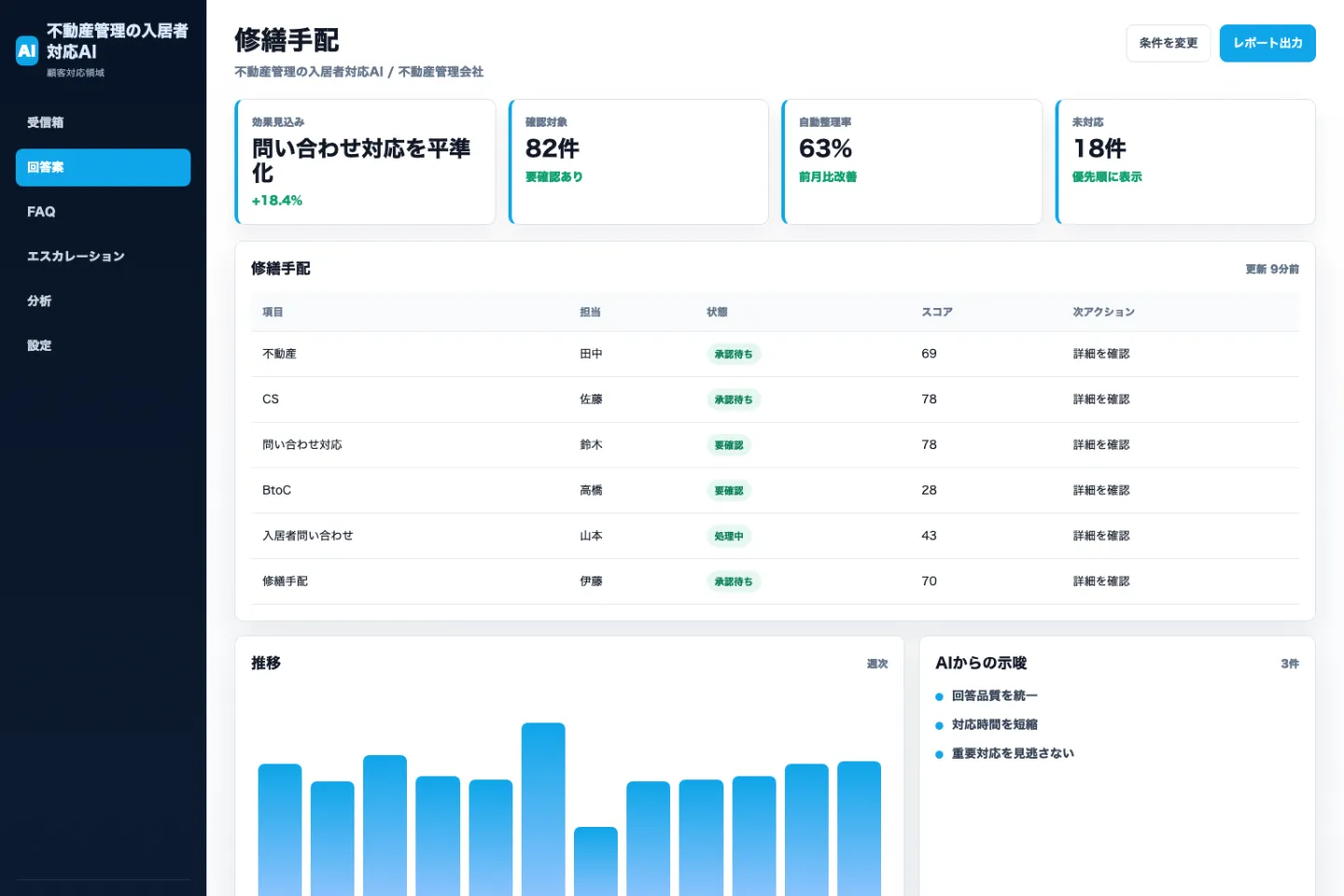This screenshot has height=896, width=1344.
Task: Click the 担当 column header
Action: click(590, 312)
